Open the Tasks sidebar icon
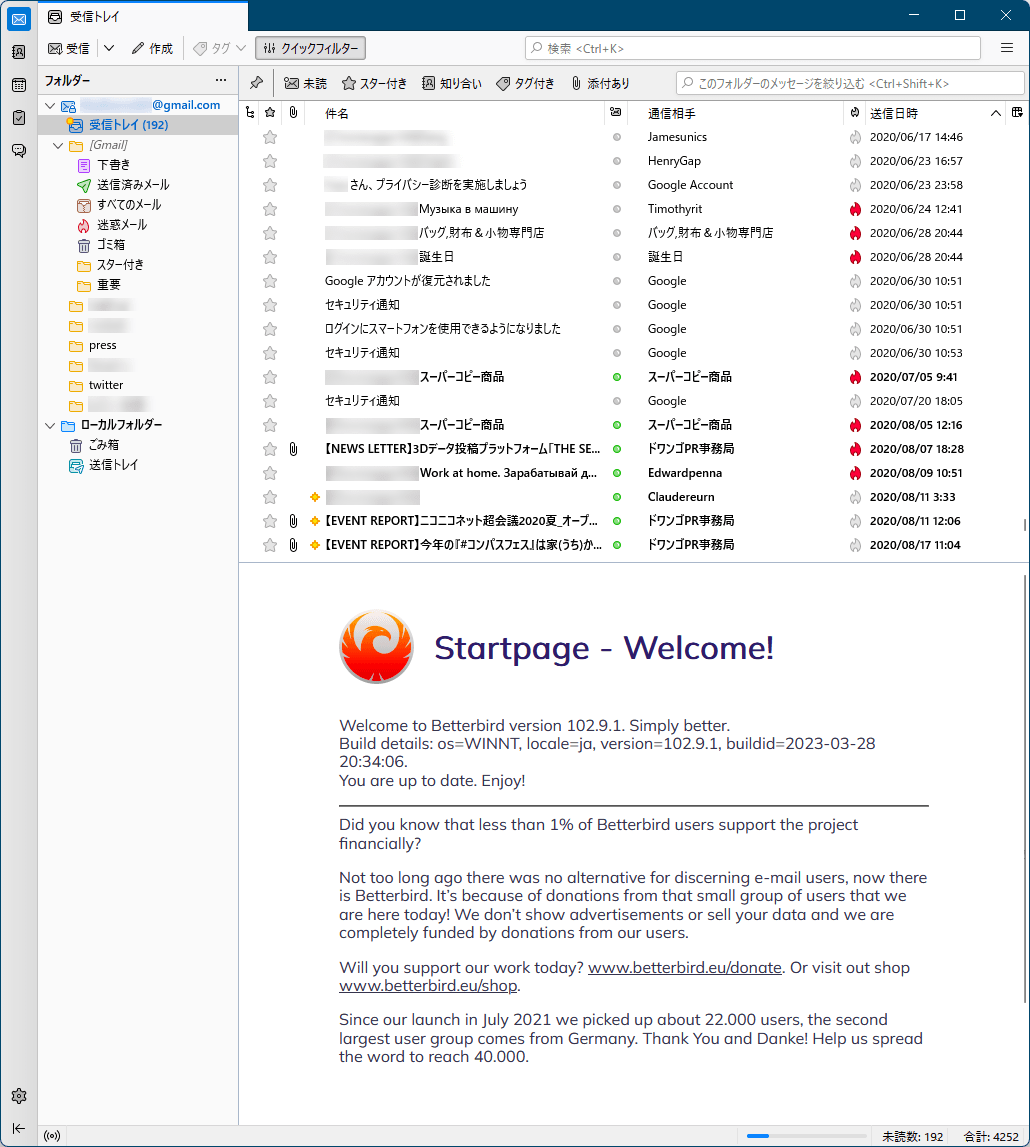Screen dimensions: 1030x1147 (19, 118)
